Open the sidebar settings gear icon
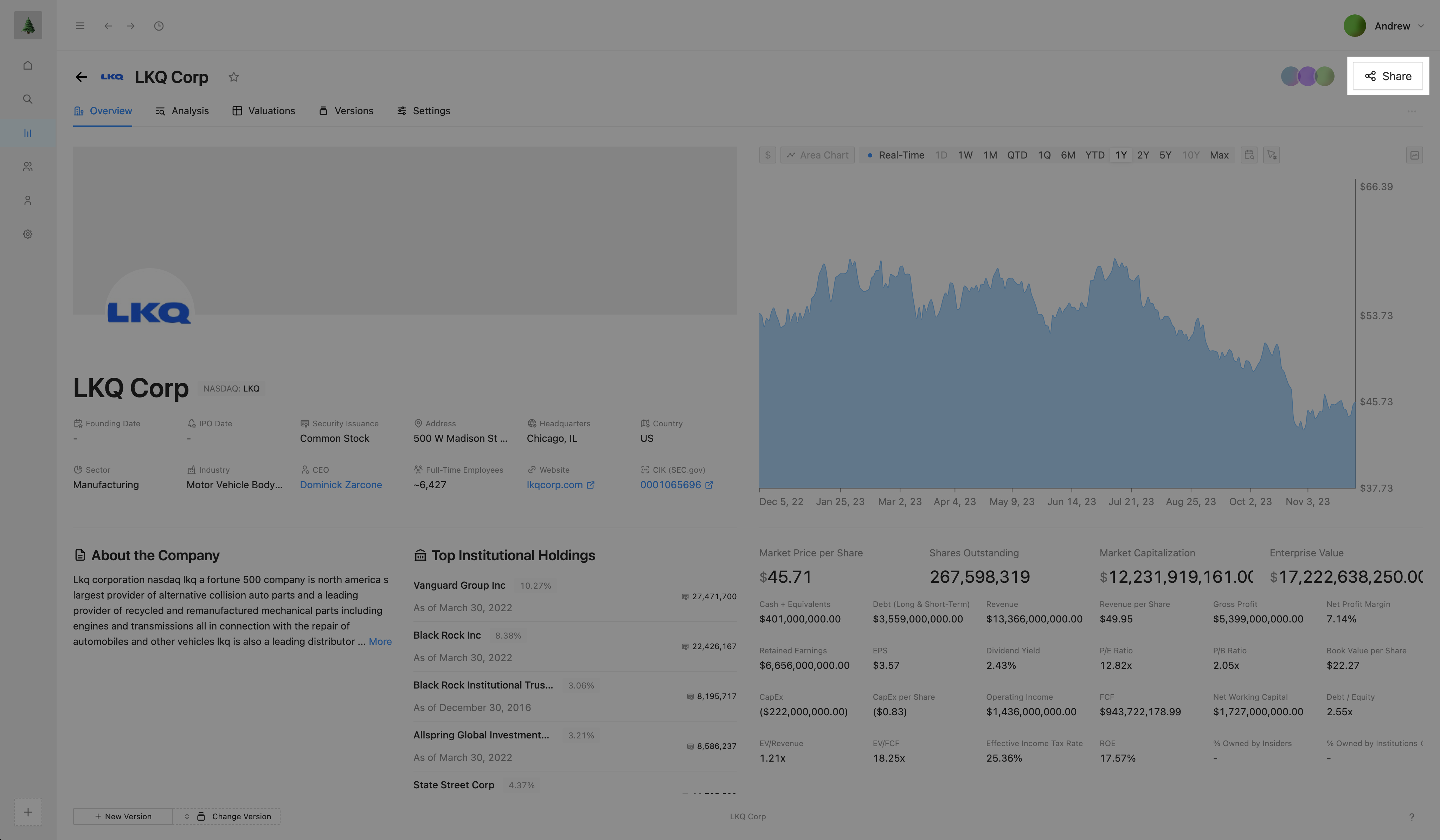1440x840 pixels. click(x=27, y=234)
